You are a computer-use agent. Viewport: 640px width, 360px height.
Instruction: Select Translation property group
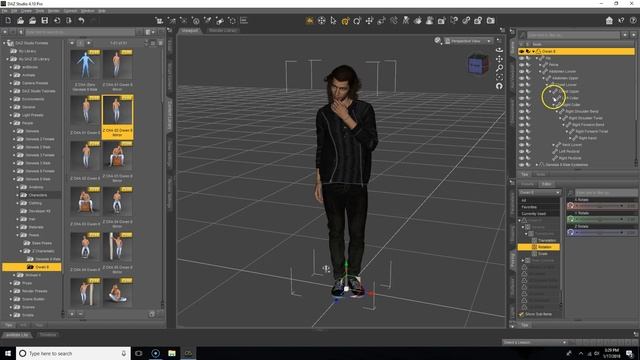point(547,240)
